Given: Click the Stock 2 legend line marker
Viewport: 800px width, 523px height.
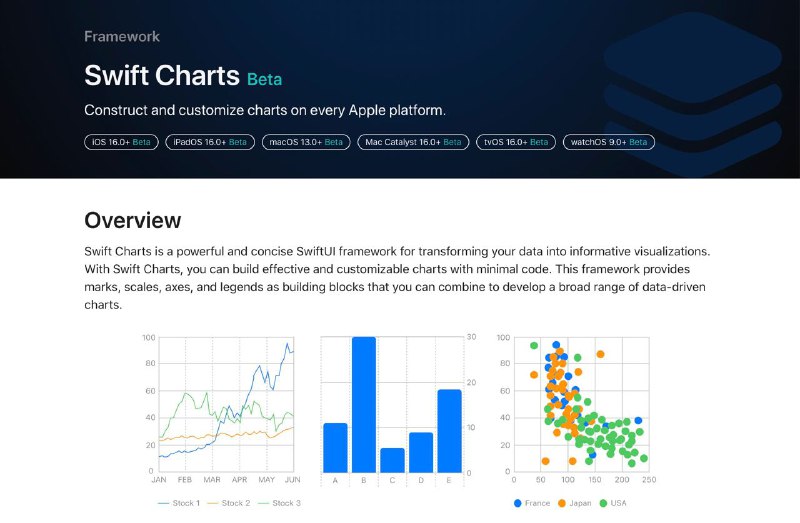Looking at the screenshot, I should click(x=212, y=503).
